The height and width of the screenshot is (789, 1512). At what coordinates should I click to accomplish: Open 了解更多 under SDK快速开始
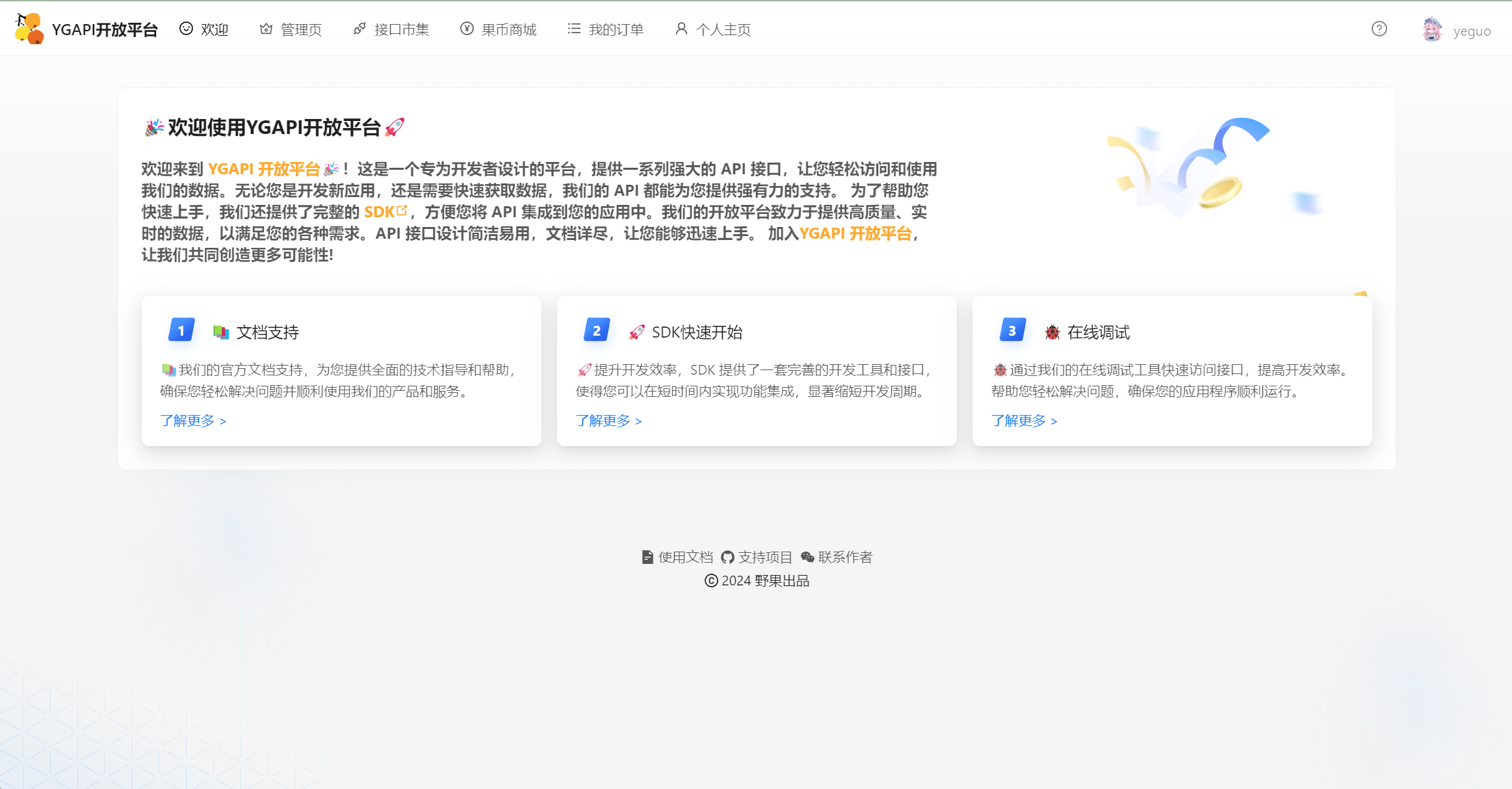[x=608, y=421]
